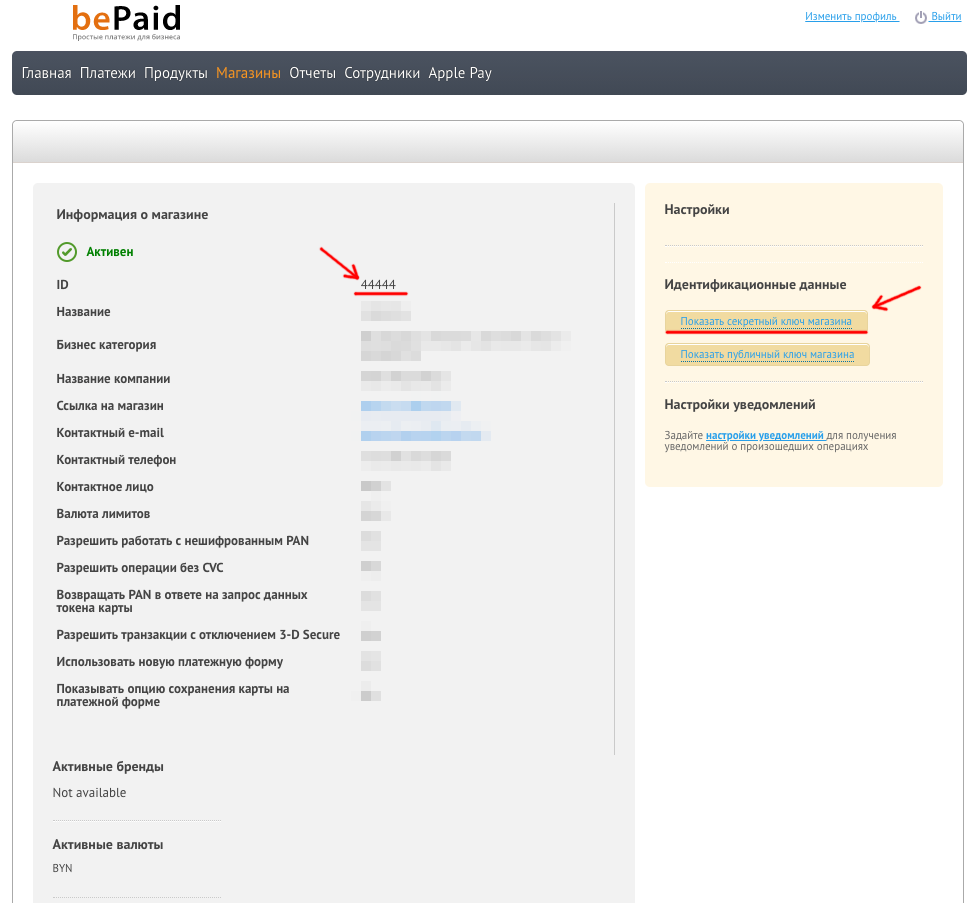Open the Отчеты section
Screen dimensions: 978x903
(x=312, y=73)
